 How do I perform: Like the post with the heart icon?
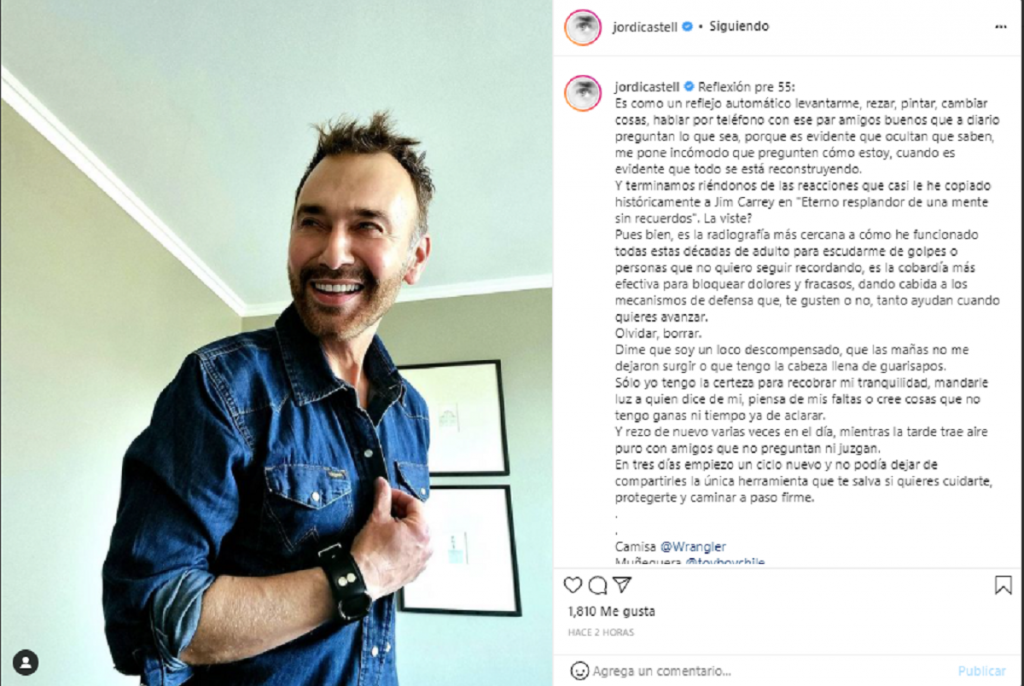[573, 585]
